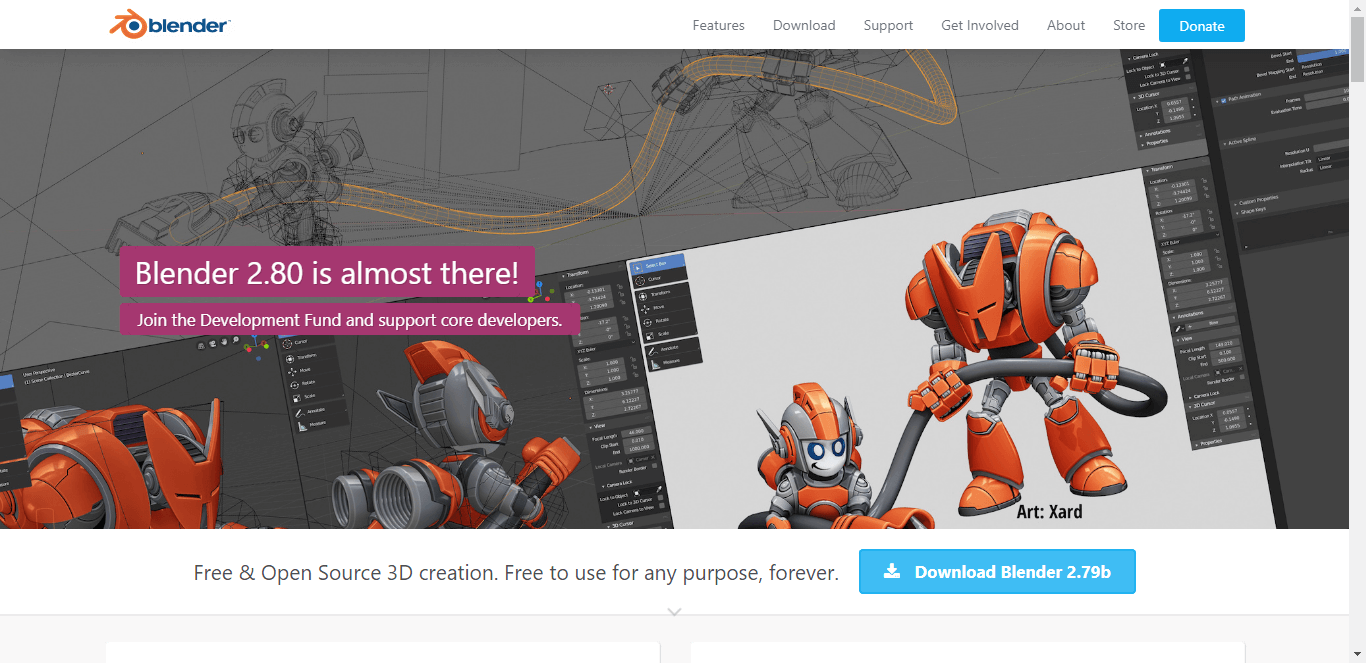Open the Features menu item
Screen dimensions: 1366x663
click(718, 25)
